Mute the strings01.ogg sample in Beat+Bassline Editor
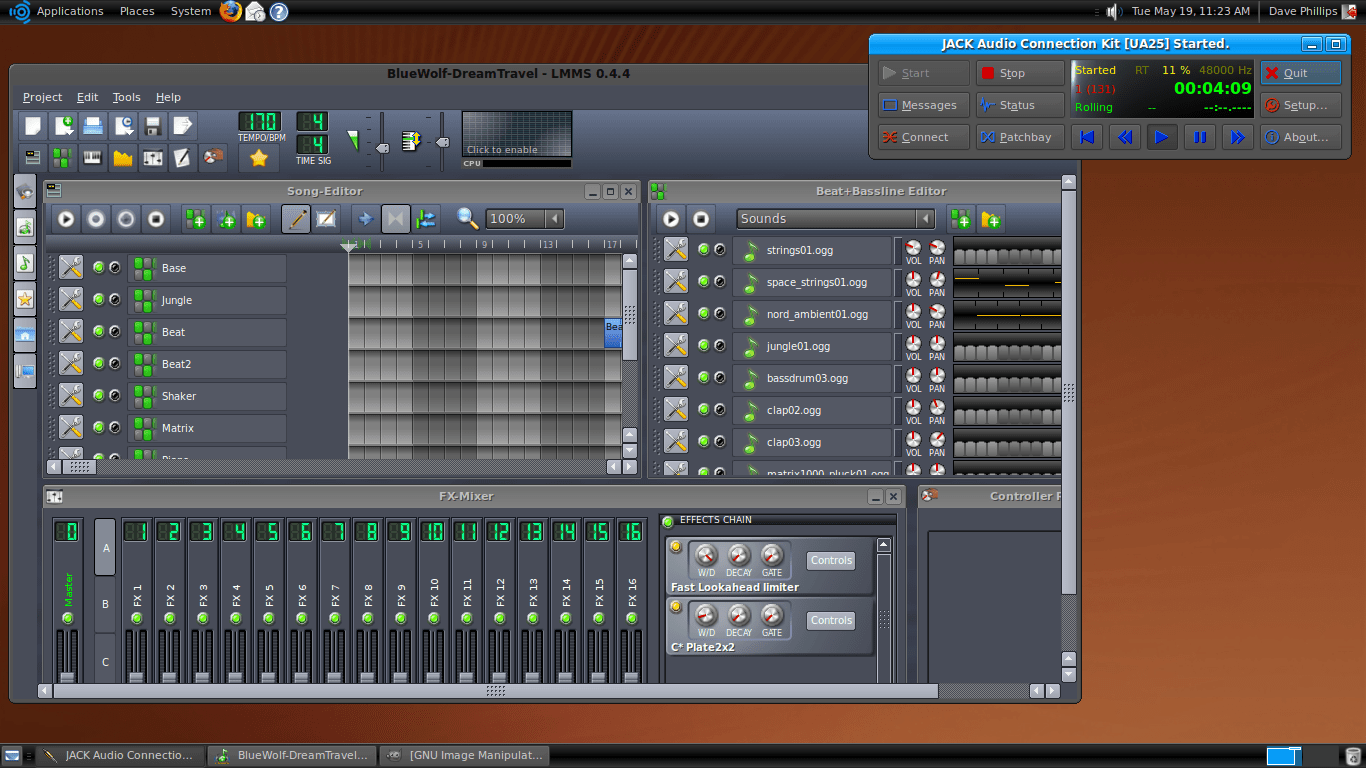Viewport: 1366px width, 768px height. (705, 250)
